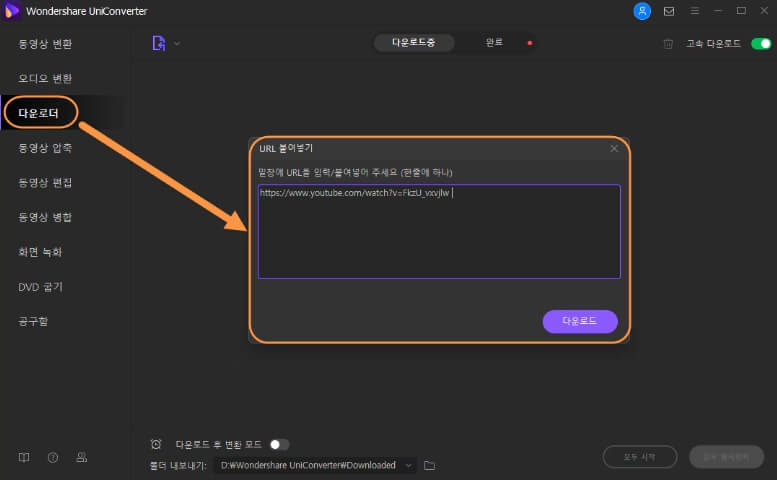777x480 pixels.
Task: Click the add URL file icon
Action: tap(159, 43)
